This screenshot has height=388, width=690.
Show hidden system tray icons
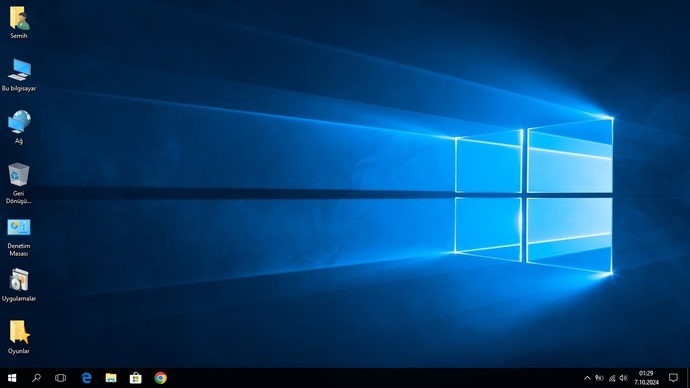pos(587,378)
